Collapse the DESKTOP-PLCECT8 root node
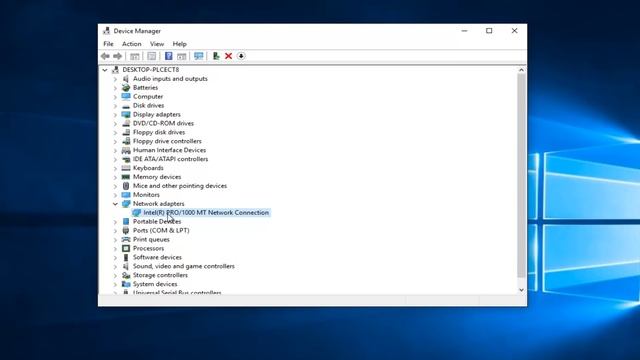The width and height of the screenshot is (640, 360). (105, 70)
